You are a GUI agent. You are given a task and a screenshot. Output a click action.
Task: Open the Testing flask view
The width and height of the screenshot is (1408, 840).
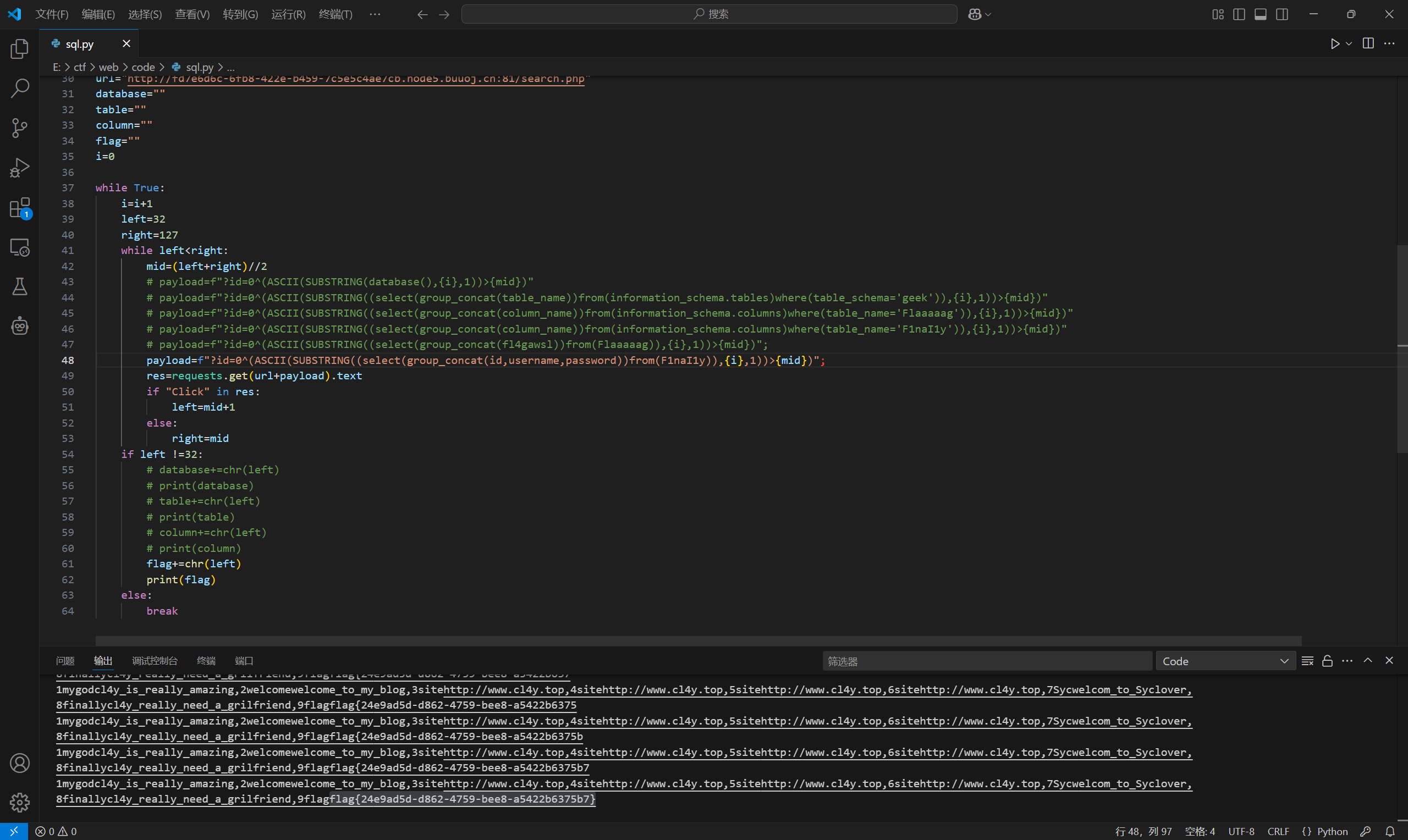click(19, 286)
